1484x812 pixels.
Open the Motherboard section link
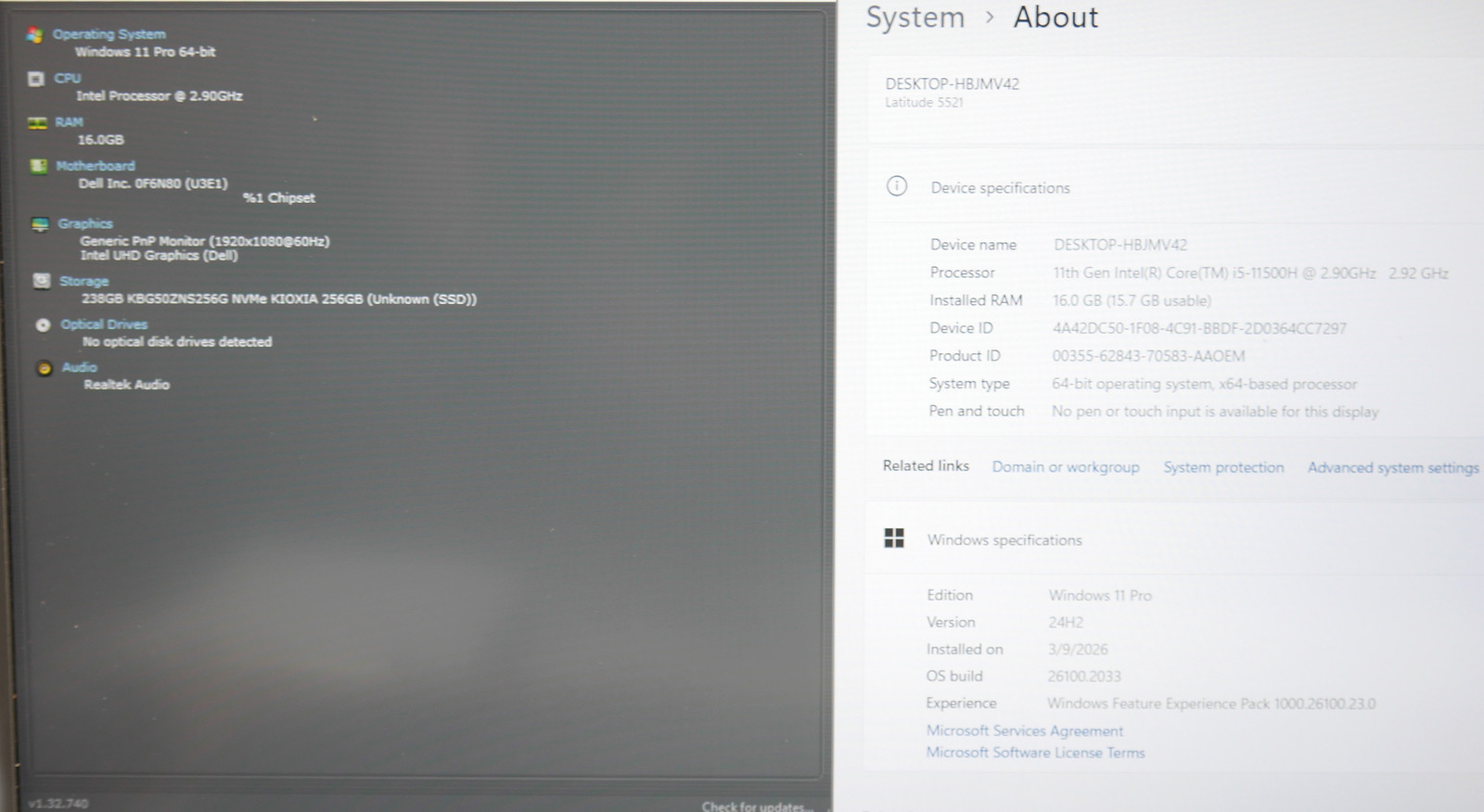click(x=96, y=166)
